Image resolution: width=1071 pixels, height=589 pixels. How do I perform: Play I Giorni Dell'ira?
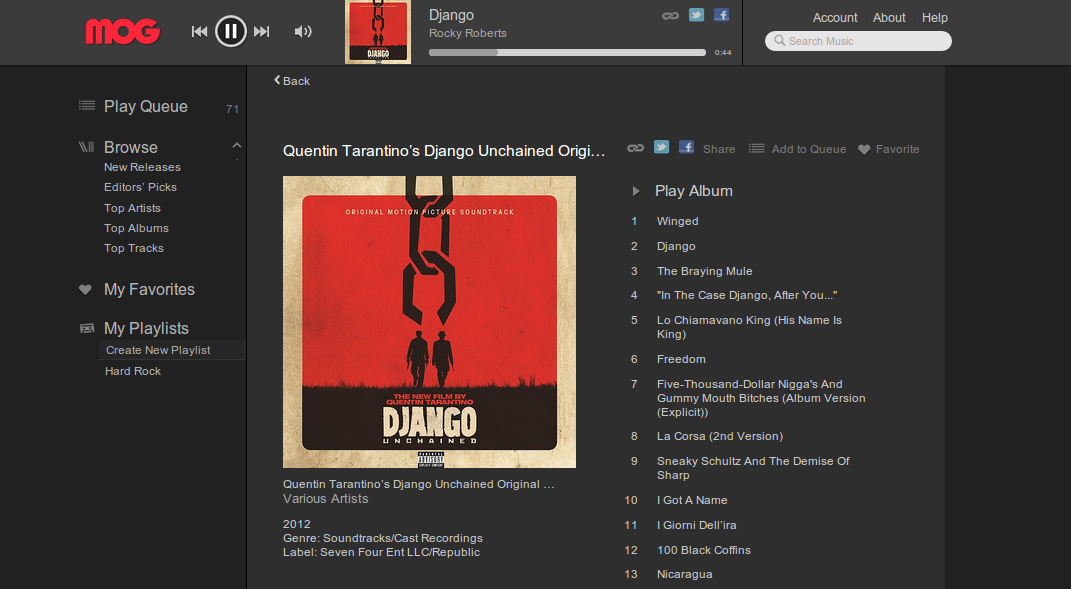click(697, 525)
